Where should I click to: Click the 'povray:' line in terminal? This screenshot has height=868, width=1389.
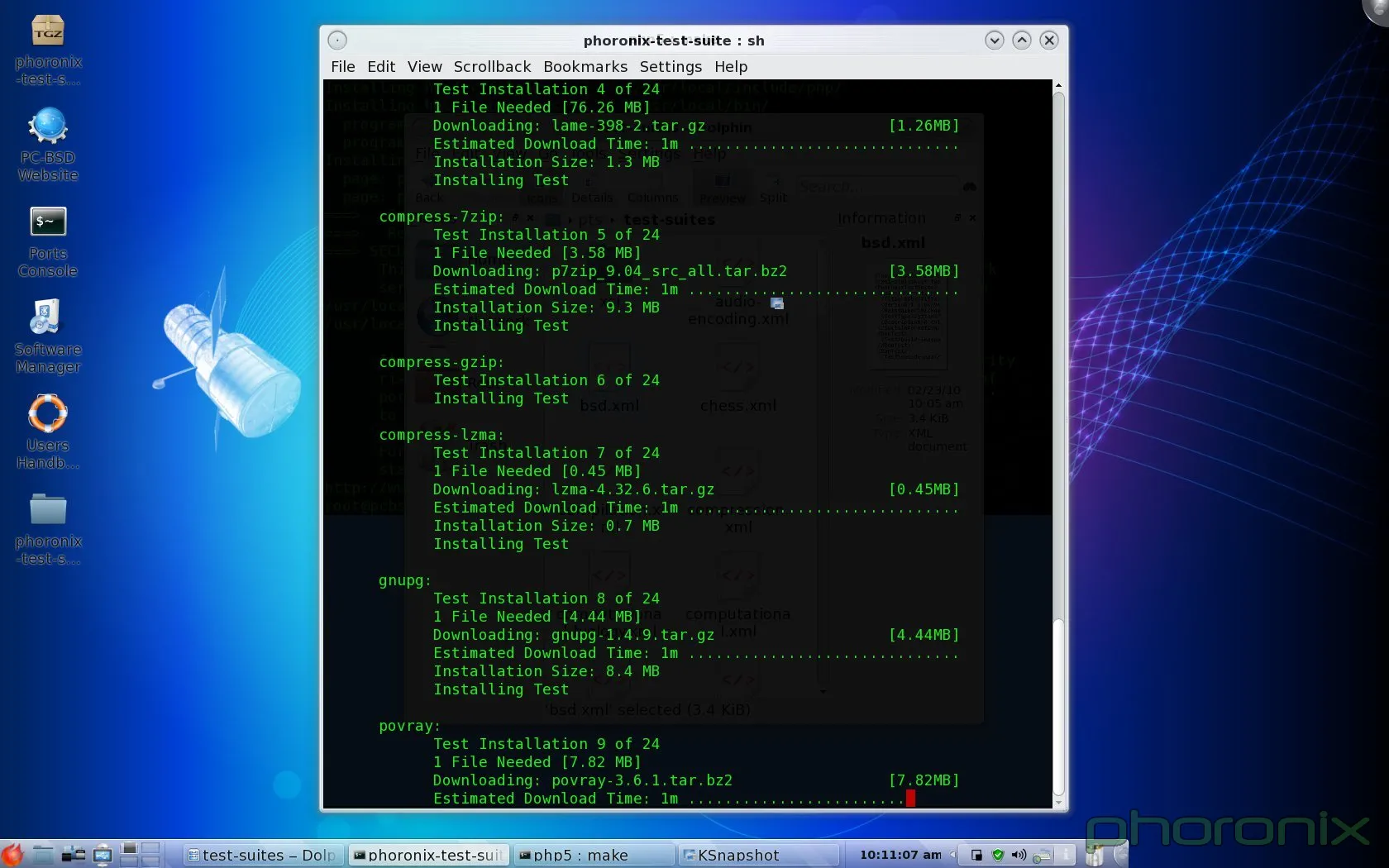(409, 726)
